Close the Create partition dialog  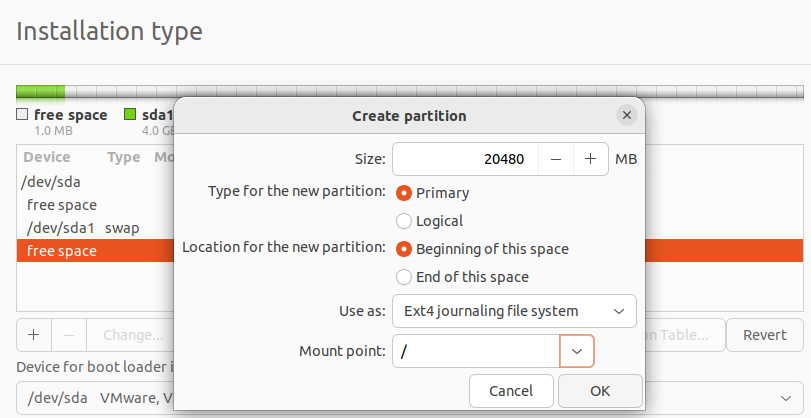pos(627,115)
